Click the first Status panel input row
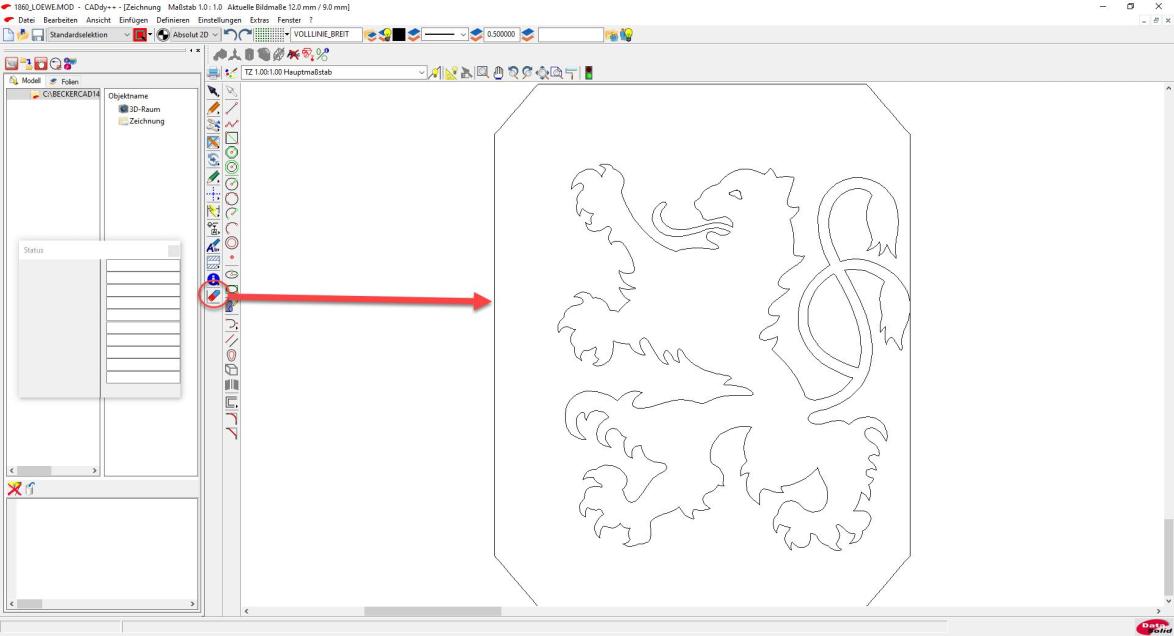The width and height of the screenshot is (1174, 636). (143, 265)
